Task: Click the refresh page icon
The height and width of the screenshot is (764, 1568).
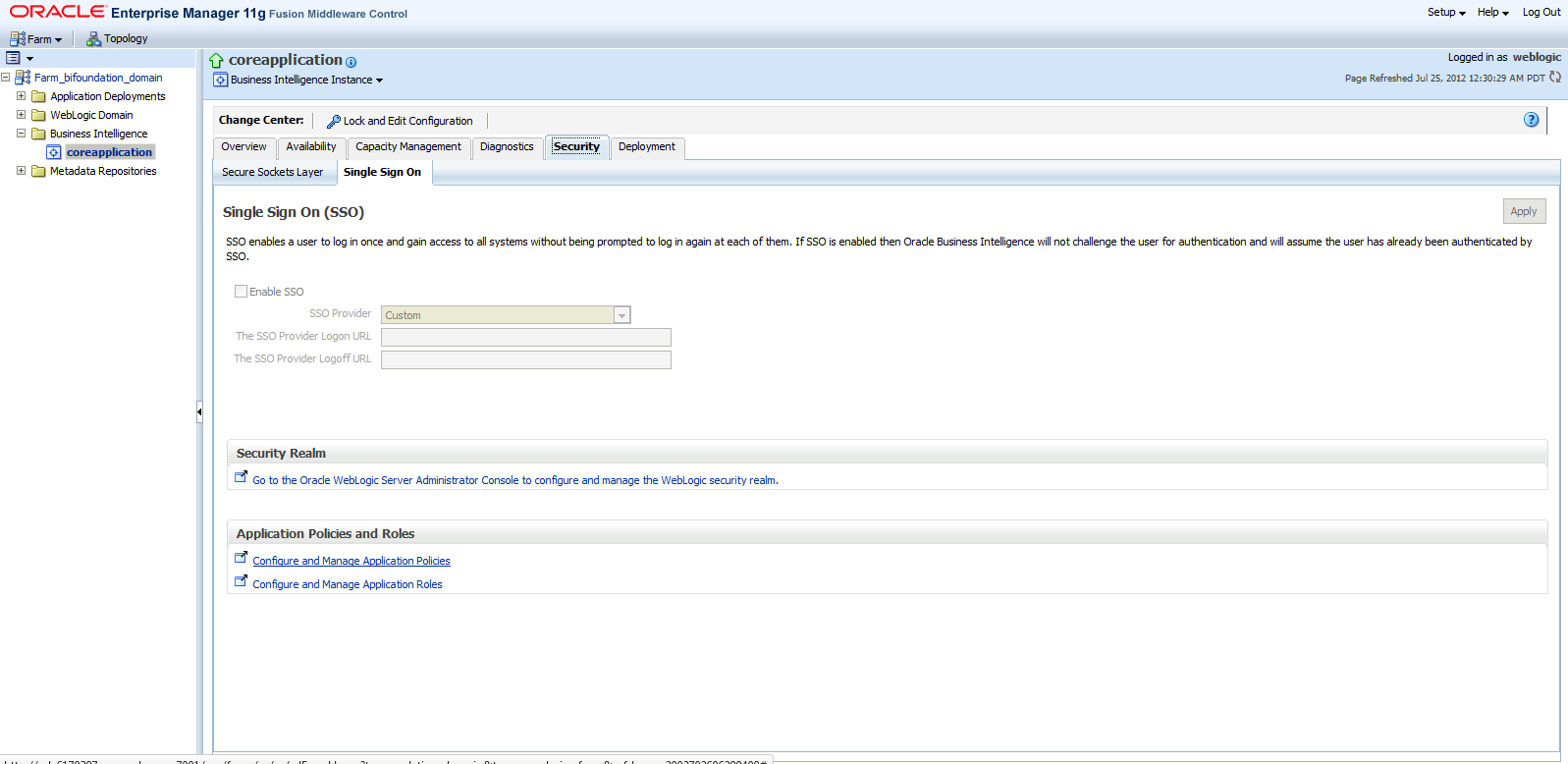Action: point(1554,78)
